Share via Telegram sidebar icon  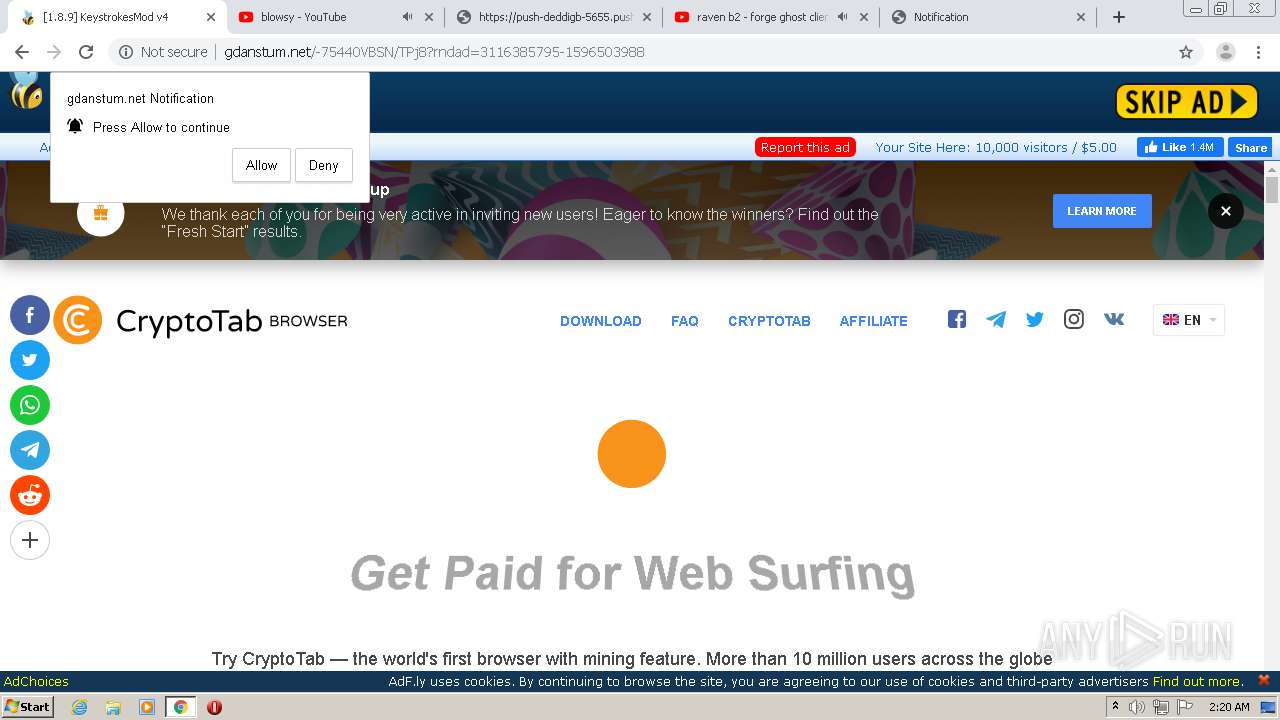30,450
